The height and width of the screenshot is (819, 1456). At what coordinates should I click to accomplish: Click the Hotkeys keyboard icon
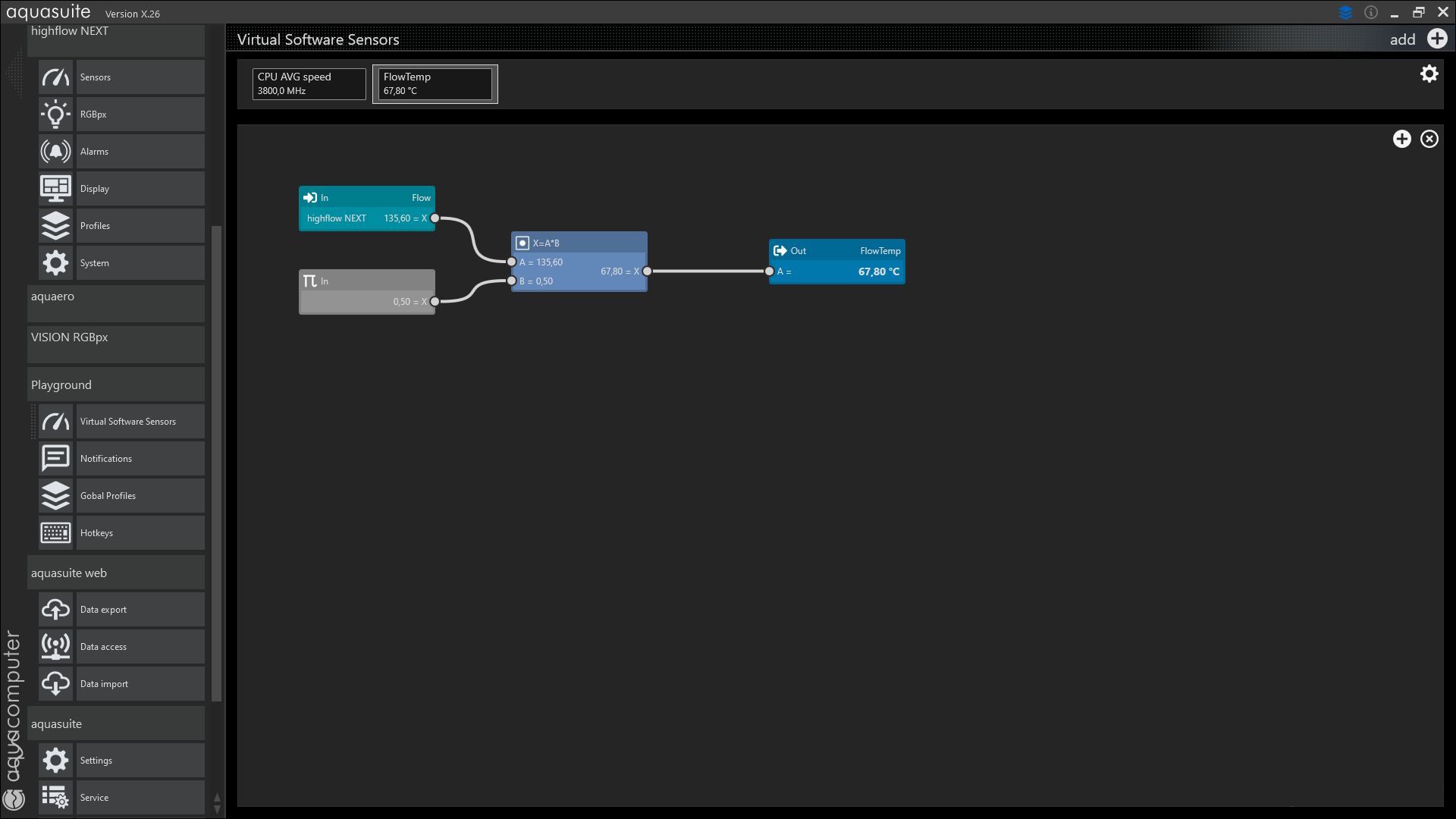point(55,533)
